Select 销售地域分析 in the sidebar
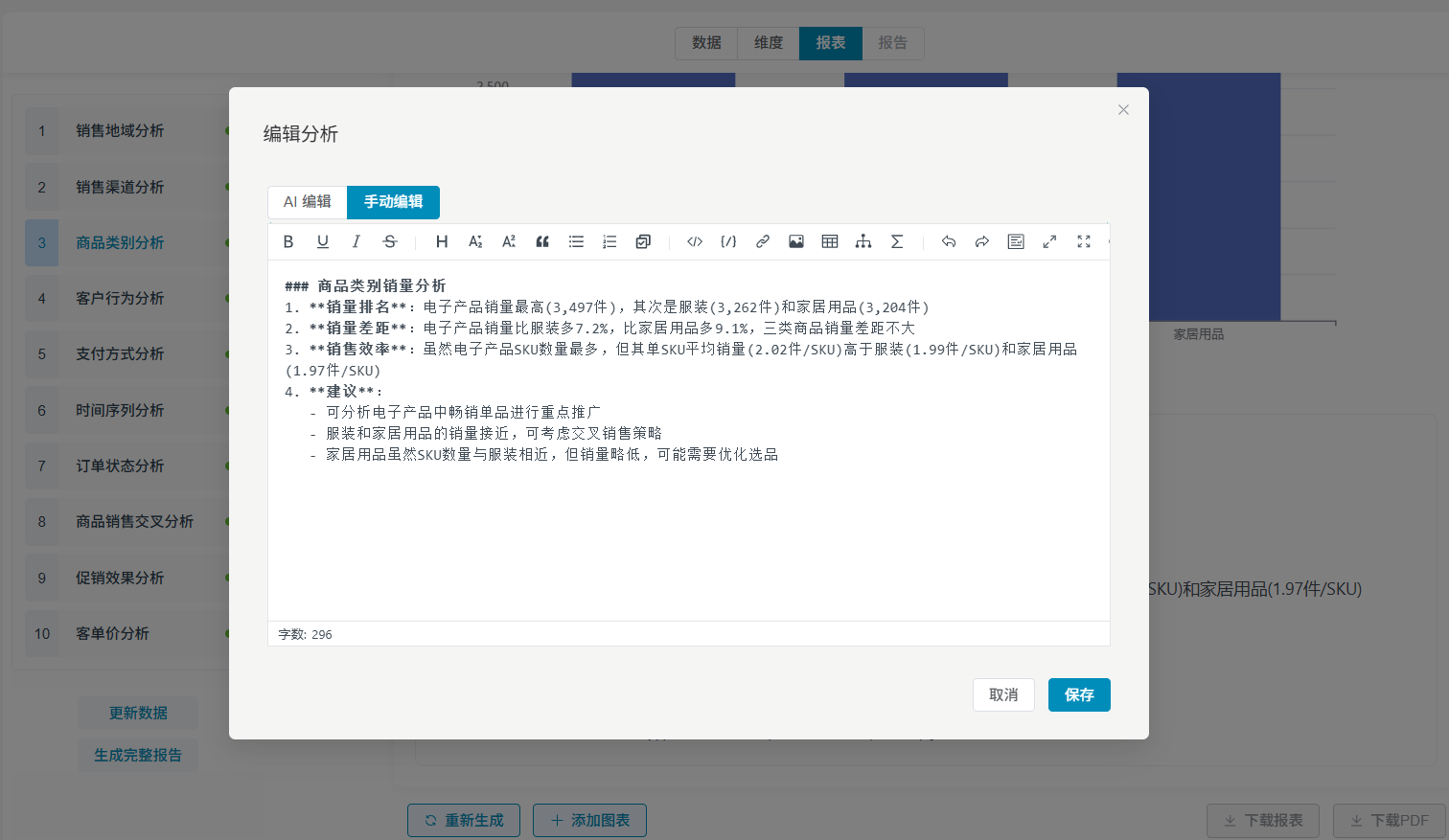The height and width of the screenshot is (840, 1449). (126, 130)
